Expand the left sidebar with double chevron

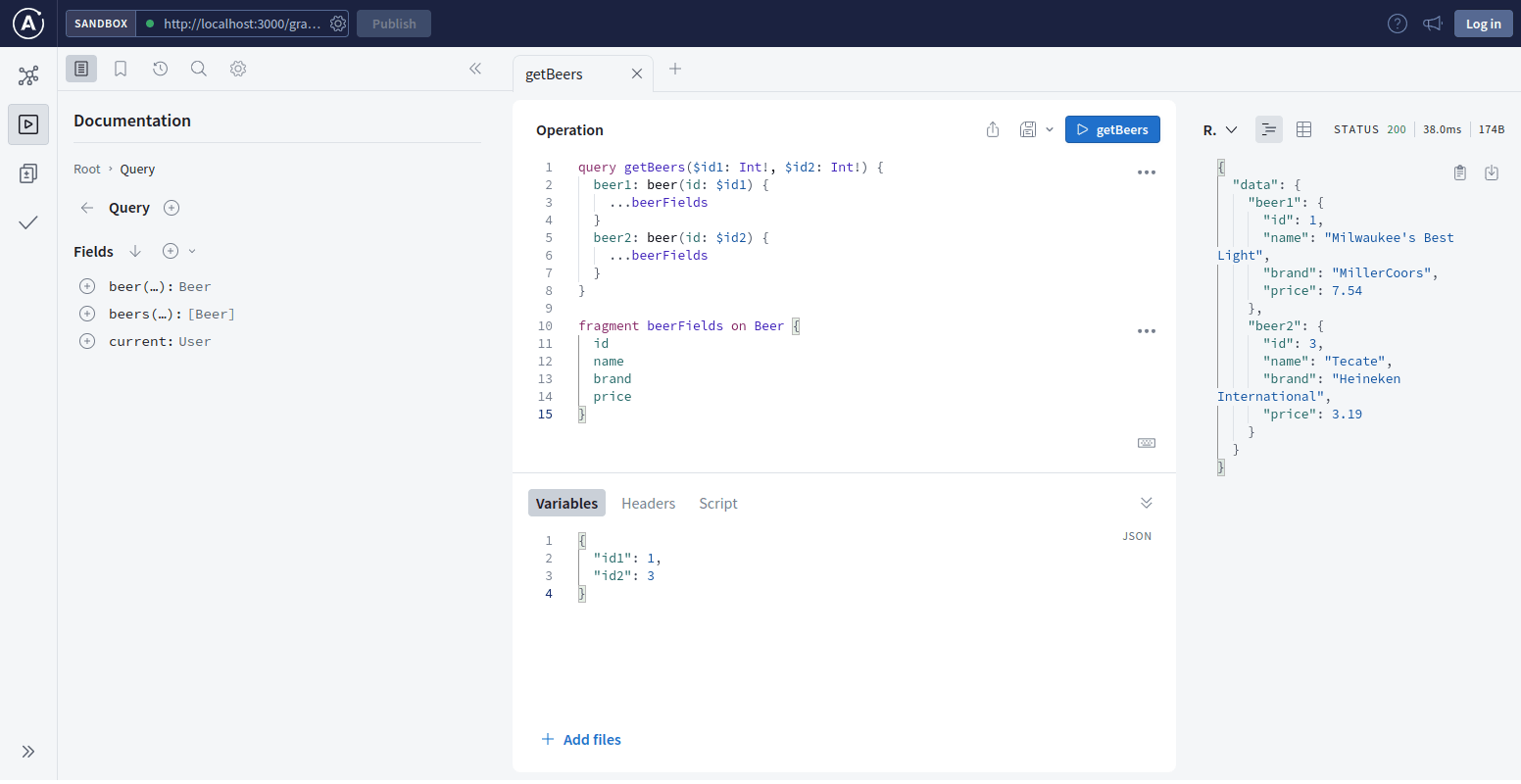coord(28,752)
